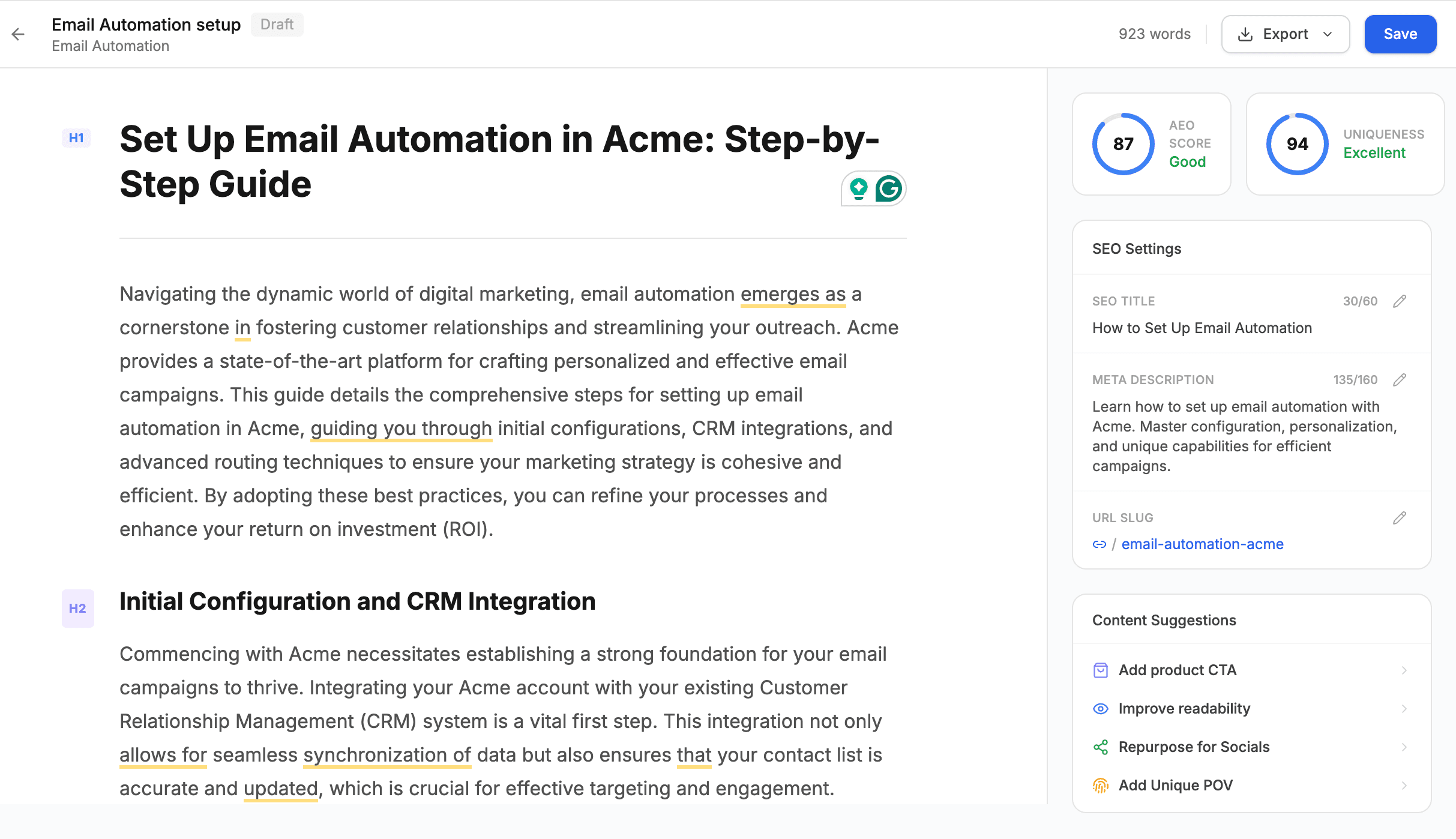Click the AEO Score progress ring
This screenshot has height=839, width=1456.
click(1123, 143)
